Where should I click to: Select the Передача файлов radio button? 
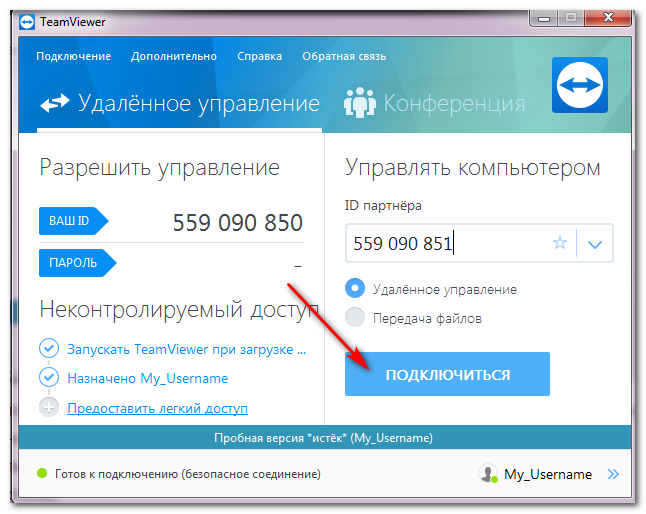(355, 317)
